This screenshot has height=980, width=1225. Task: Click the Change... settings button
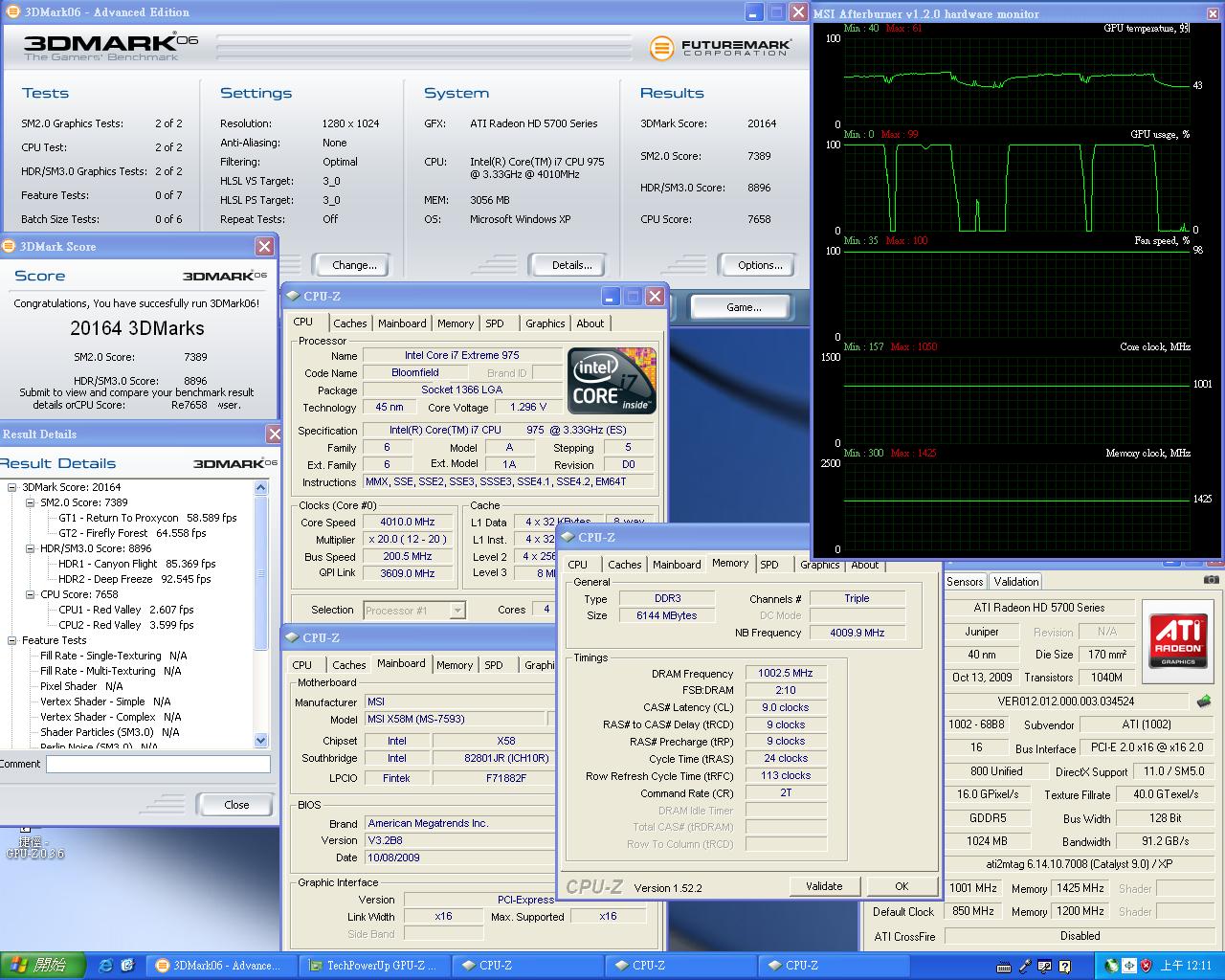pyautogui.click(x=354, y=265)
